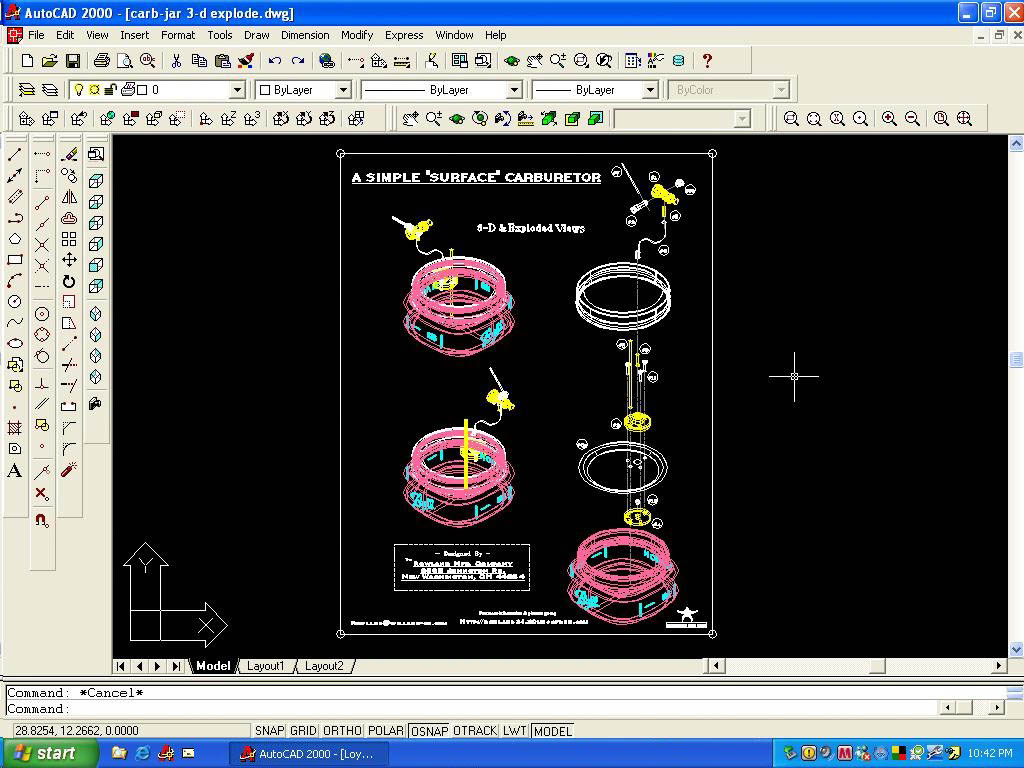Screen dimensions: 1024x768
Task: Toggle ORTHO mode in status bar
Action: pos(342,731)
